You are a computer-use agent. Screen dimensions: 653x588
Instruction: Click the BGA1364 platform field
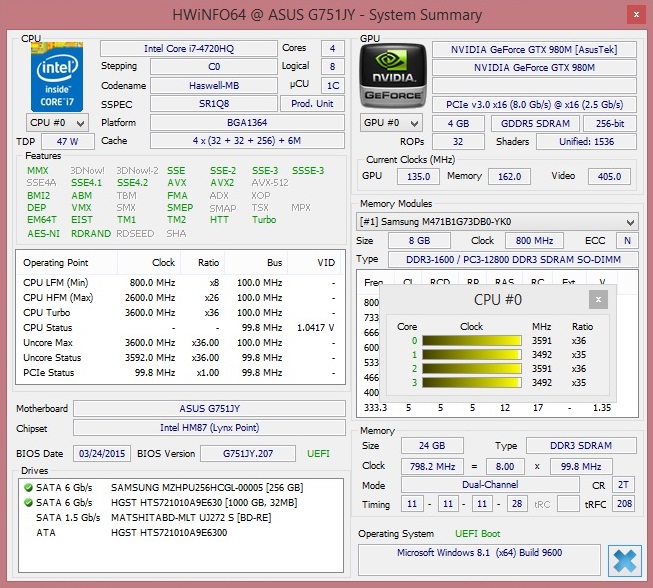(247, 123)
